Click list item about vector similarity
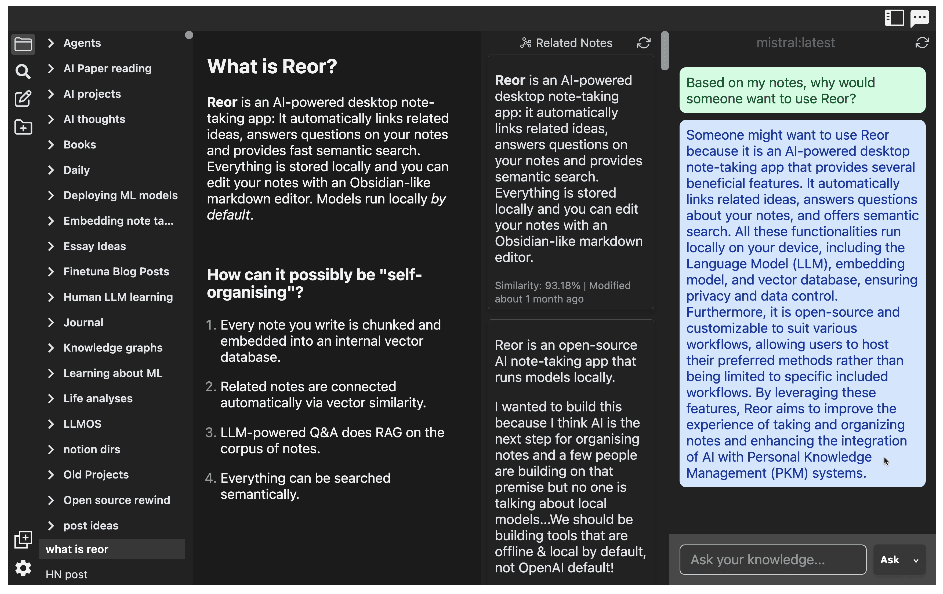 click(323, 394)
